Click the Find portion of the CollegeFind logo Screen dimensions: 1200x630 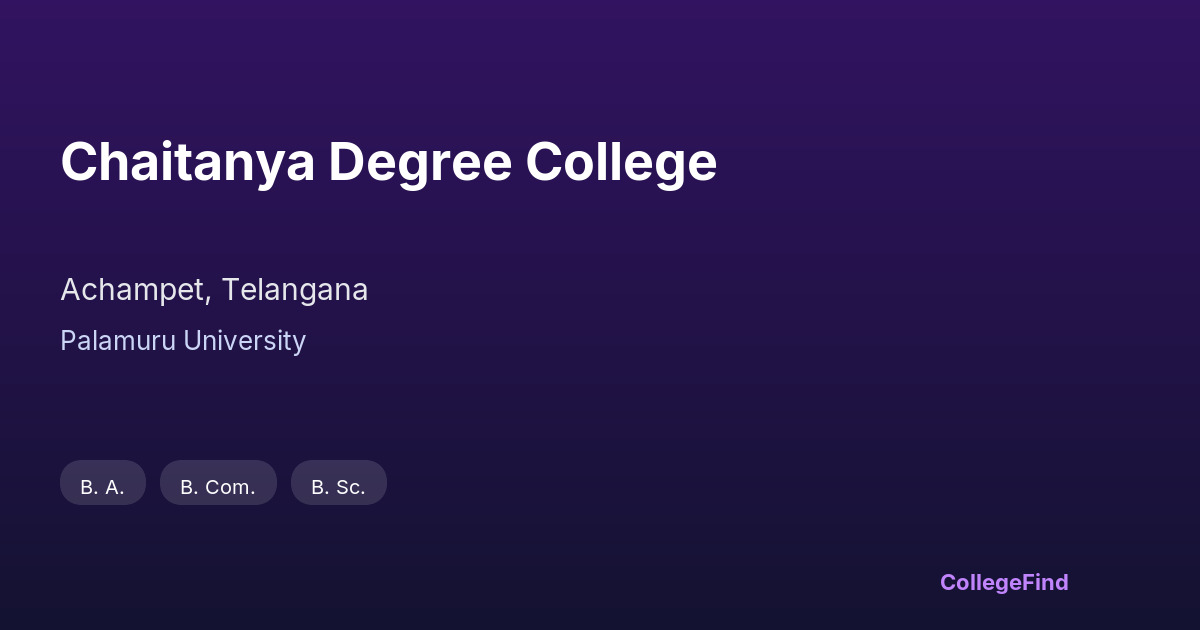[x=1044, y=582]
